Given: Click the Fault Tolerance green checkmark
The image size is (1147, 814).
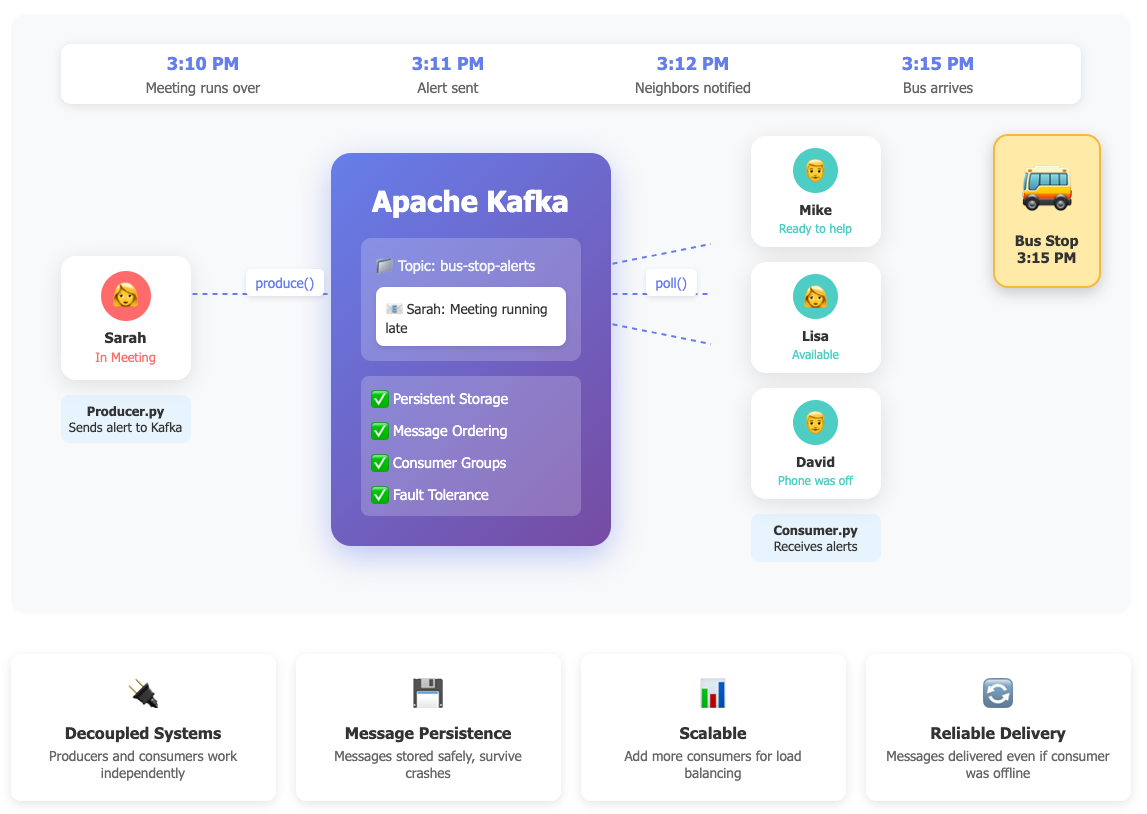Looking at the screenshot, I should (x=380, y=495).
